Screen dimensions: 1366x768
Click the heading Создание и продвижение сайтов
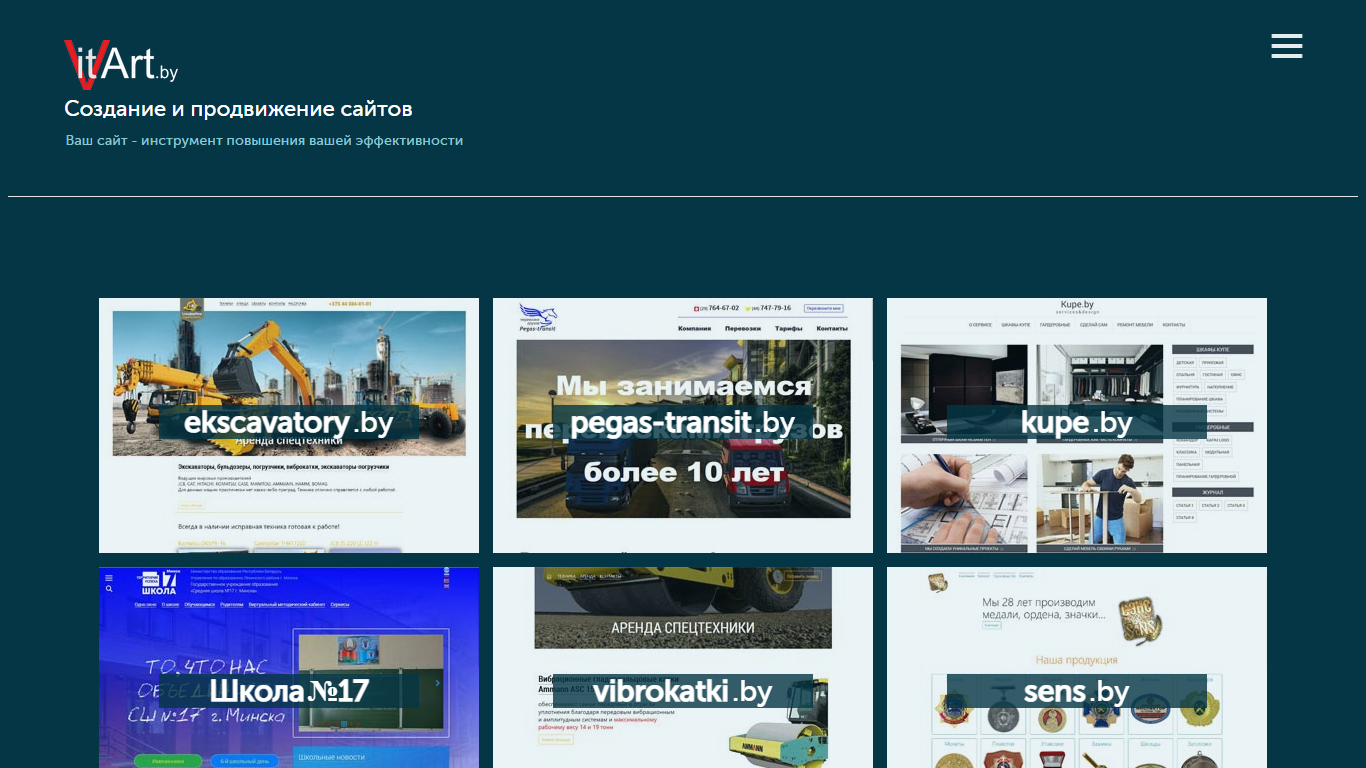coord(238,109)
